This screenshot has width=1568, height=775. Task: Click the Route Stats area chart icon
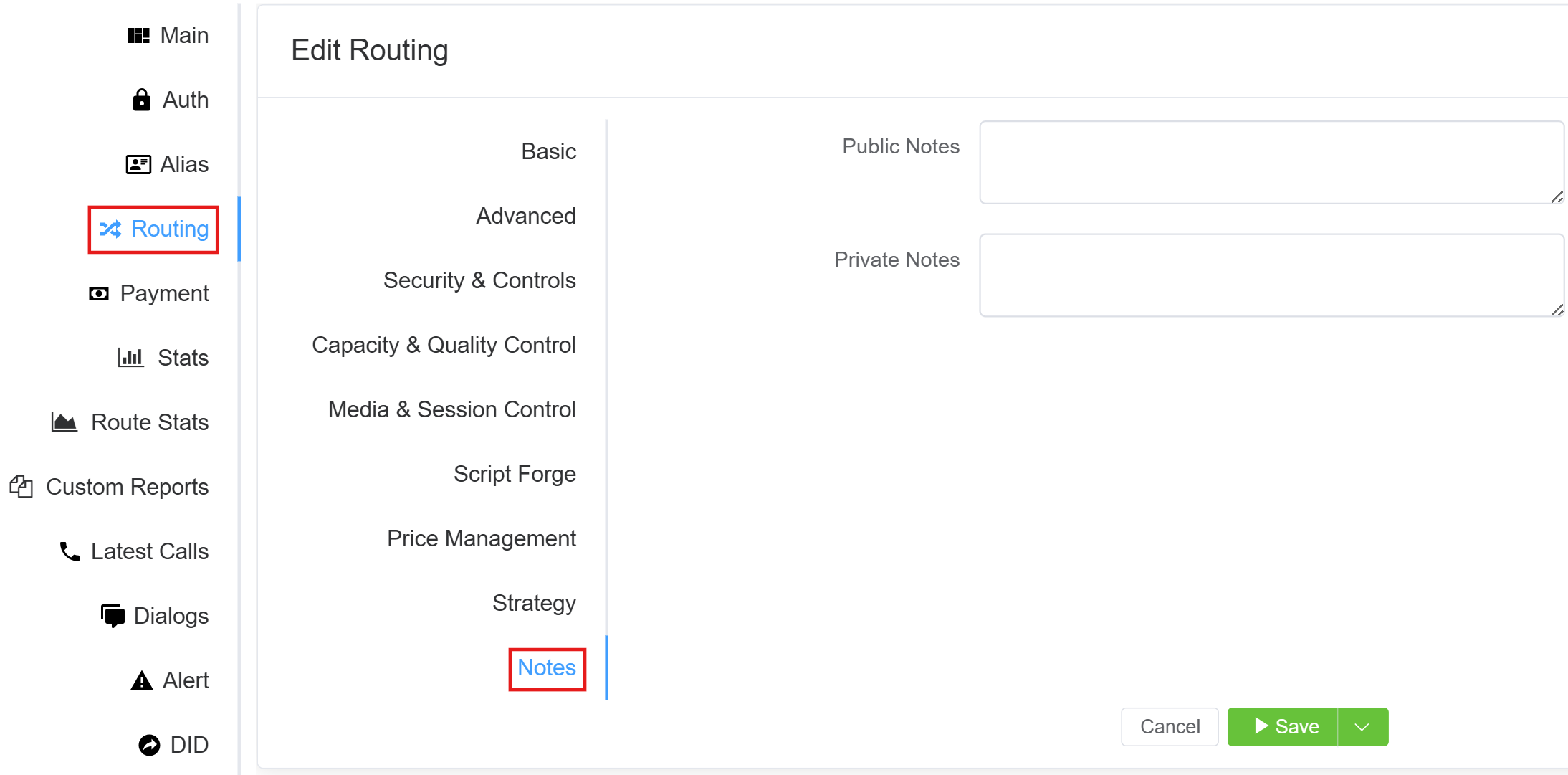[64, 422]
